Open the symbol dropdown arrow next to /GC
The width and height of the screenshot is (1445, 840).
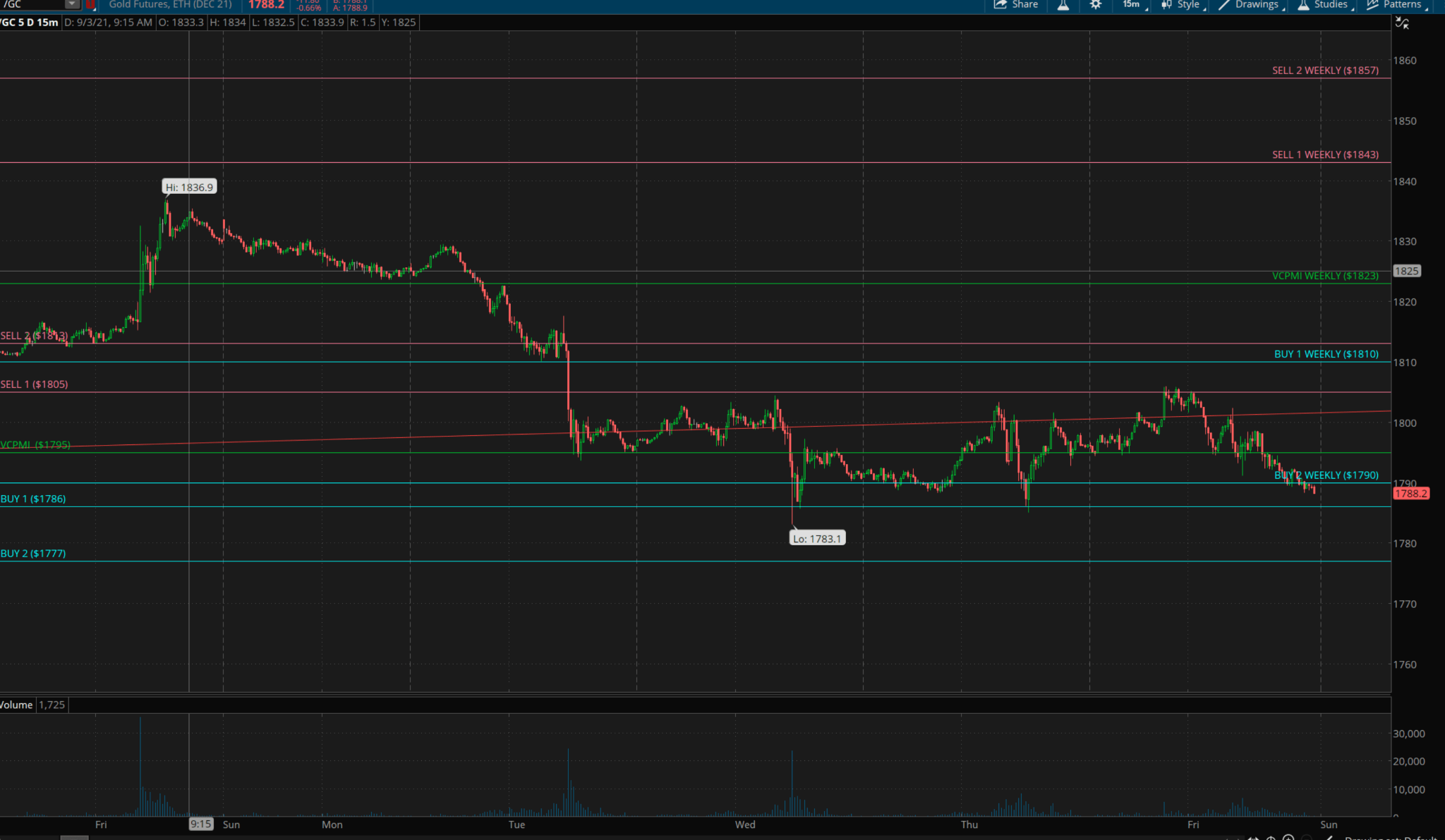pos(72,4)
